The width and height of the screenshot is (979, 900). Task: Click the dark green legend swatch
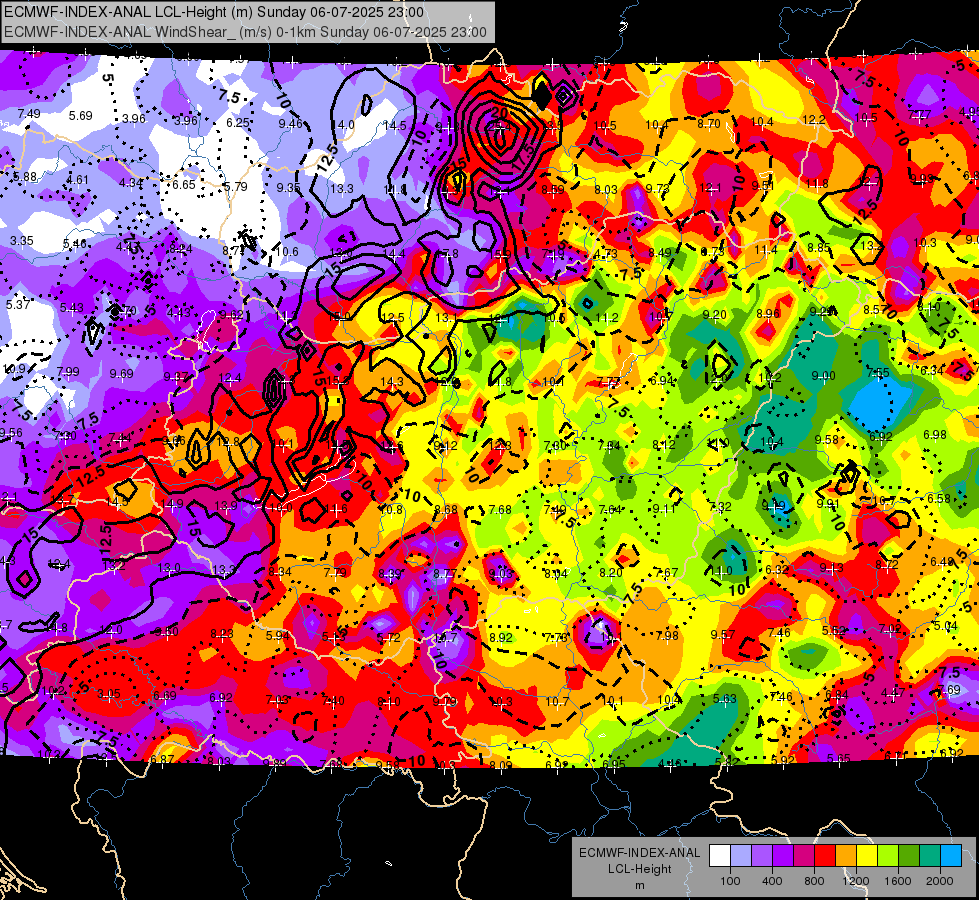(908, 856)
